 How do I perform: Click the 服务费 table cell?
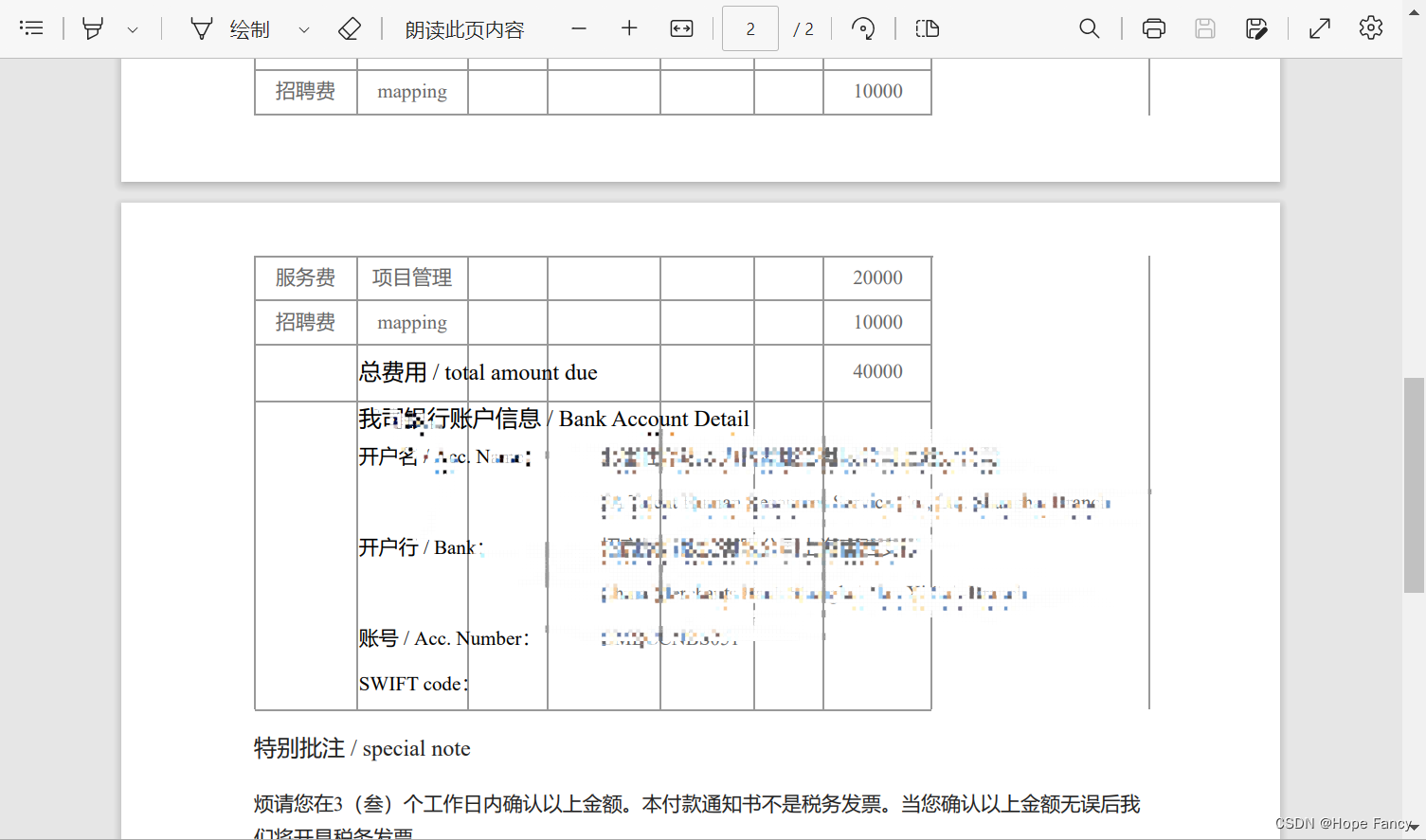305,277
